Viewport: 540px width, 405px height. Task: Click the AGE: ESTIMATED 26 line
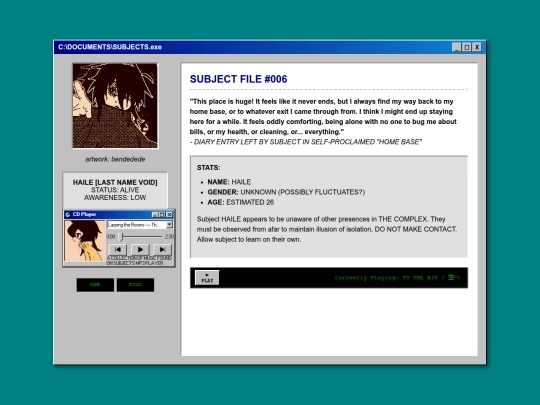point(240,202)
